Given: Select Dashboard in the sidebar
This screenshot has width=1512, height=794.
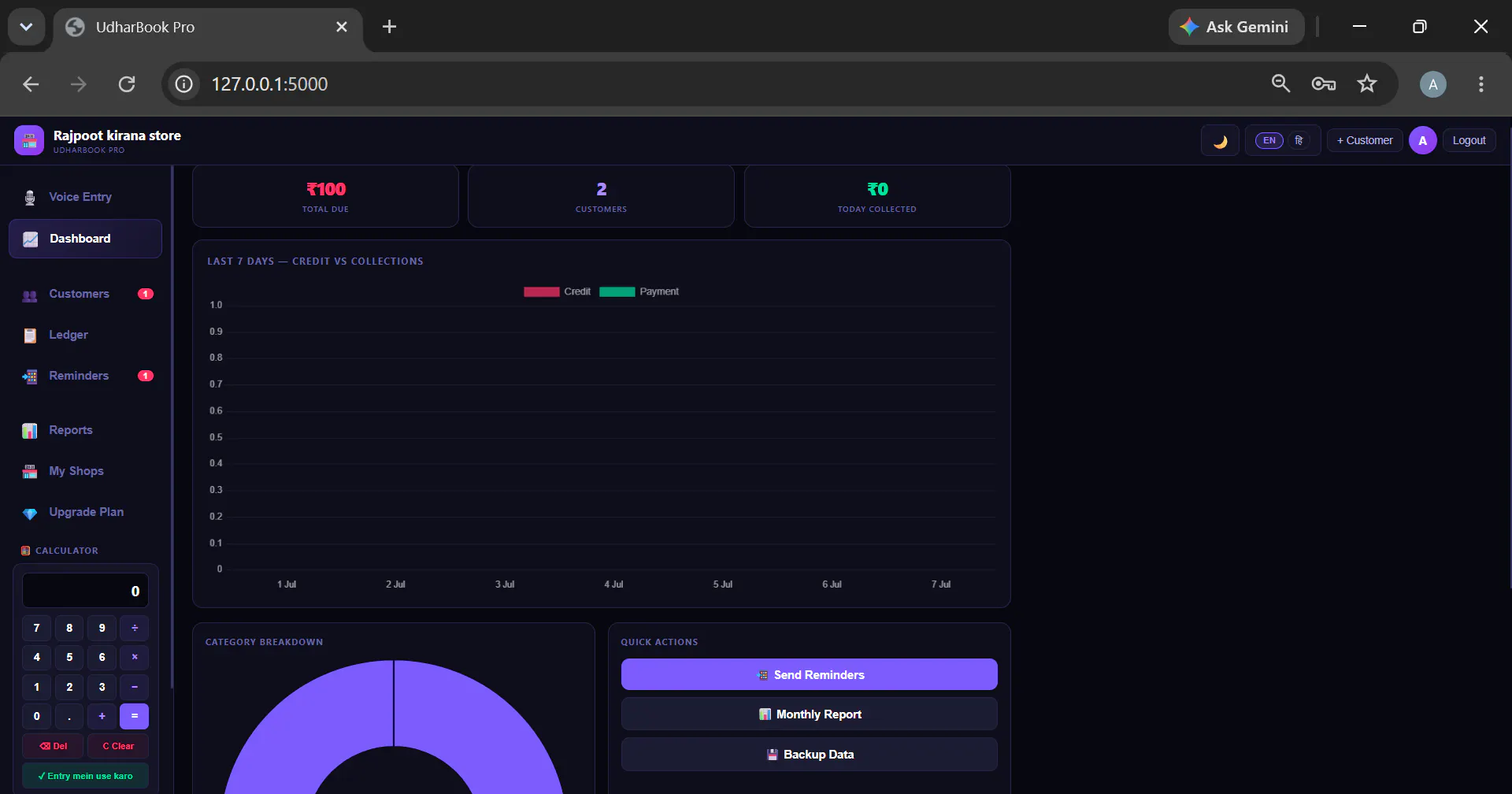Looking at the screenshot, I should pyautogui.click(x=85, y=239).
